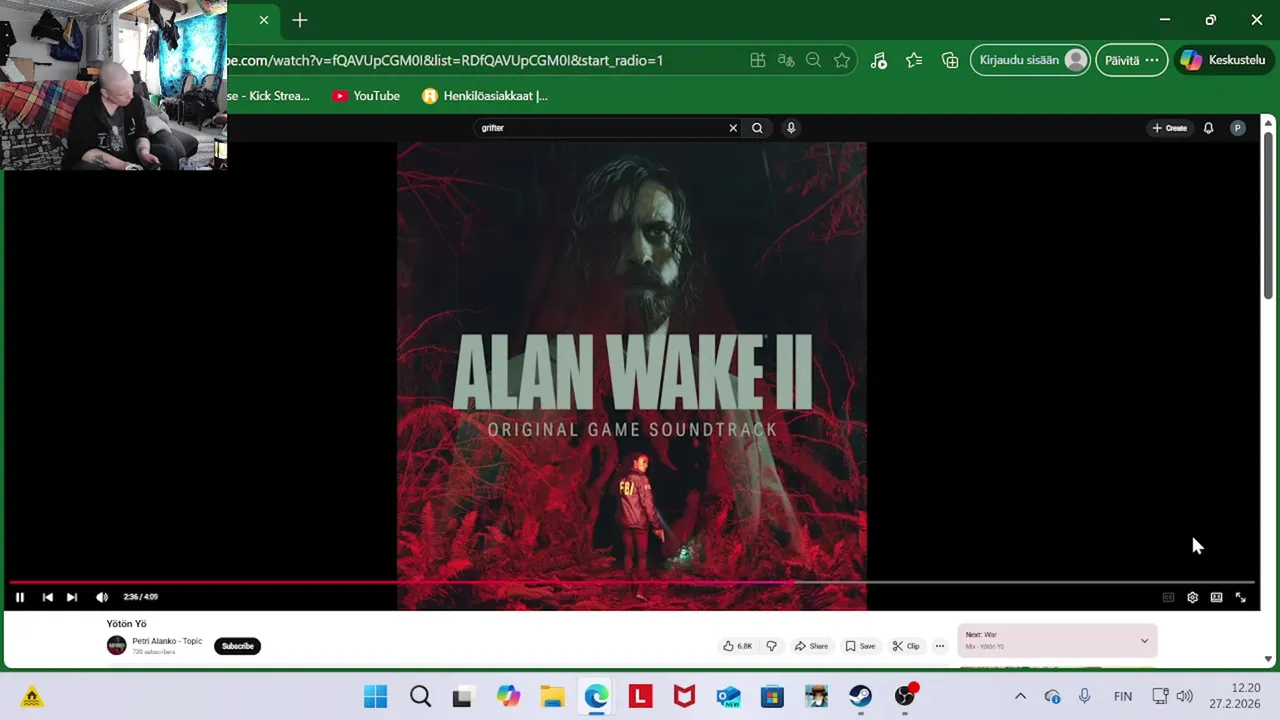This screenshot has height=720, width=1280.
Task: Pause the YouTube video
Action: [19, 597]
